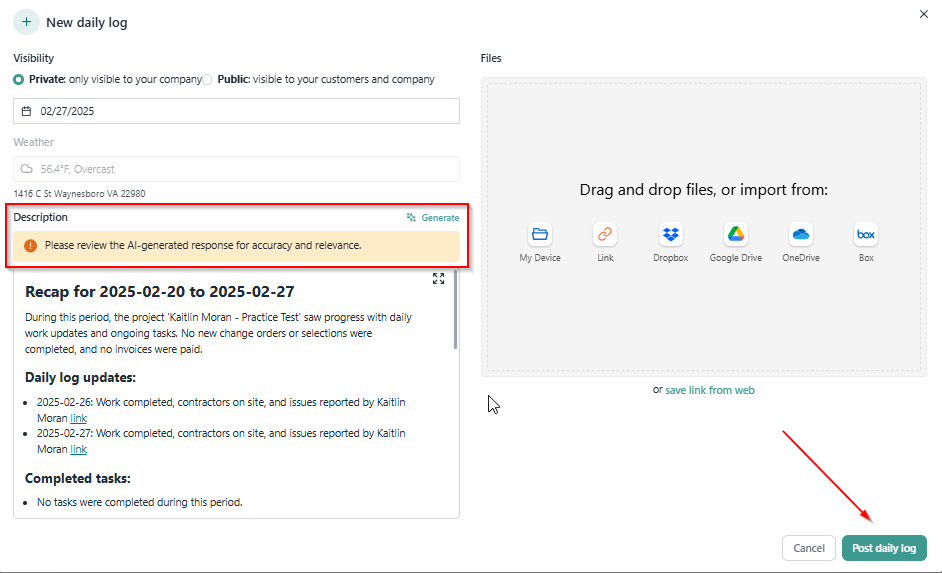Expand description editor to fullscreen
Image resolution: width=942 pixels, height=573 pixels.
tap(439, 279)
